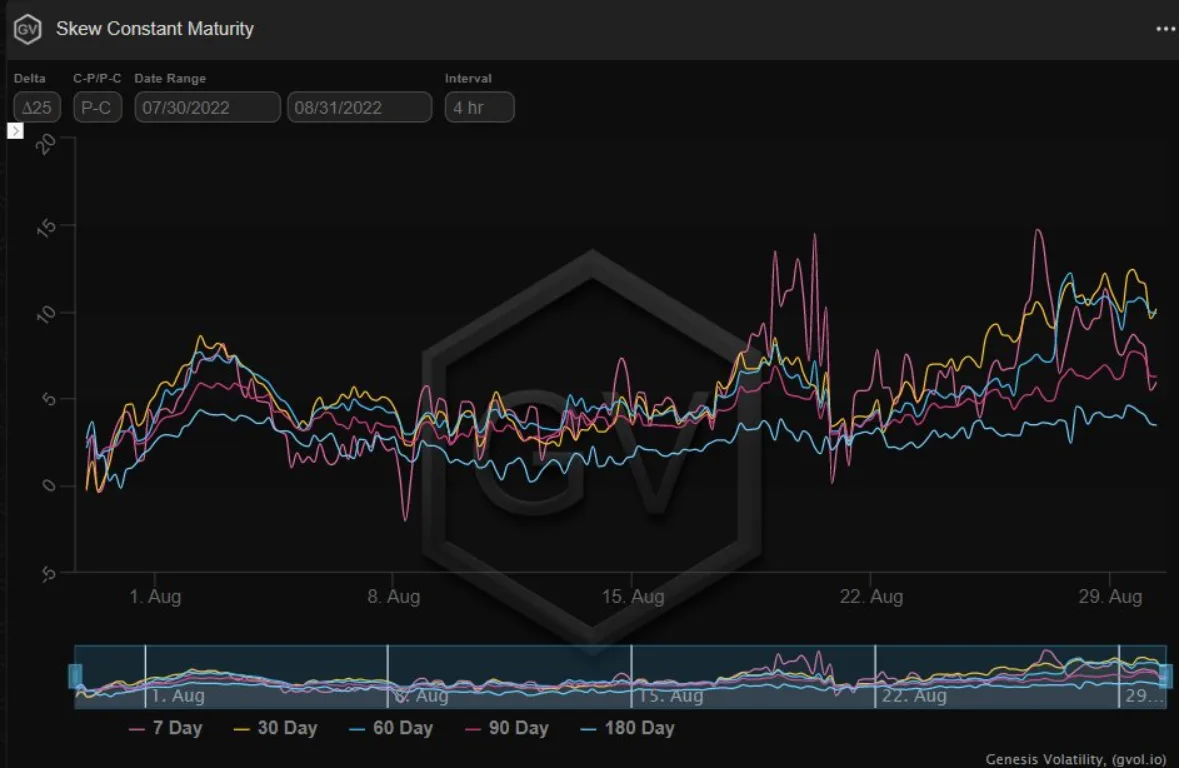Click the Genesis Volatility gvol.io credit
This screenshot has height=768, width=1179.
point(1075,759)
